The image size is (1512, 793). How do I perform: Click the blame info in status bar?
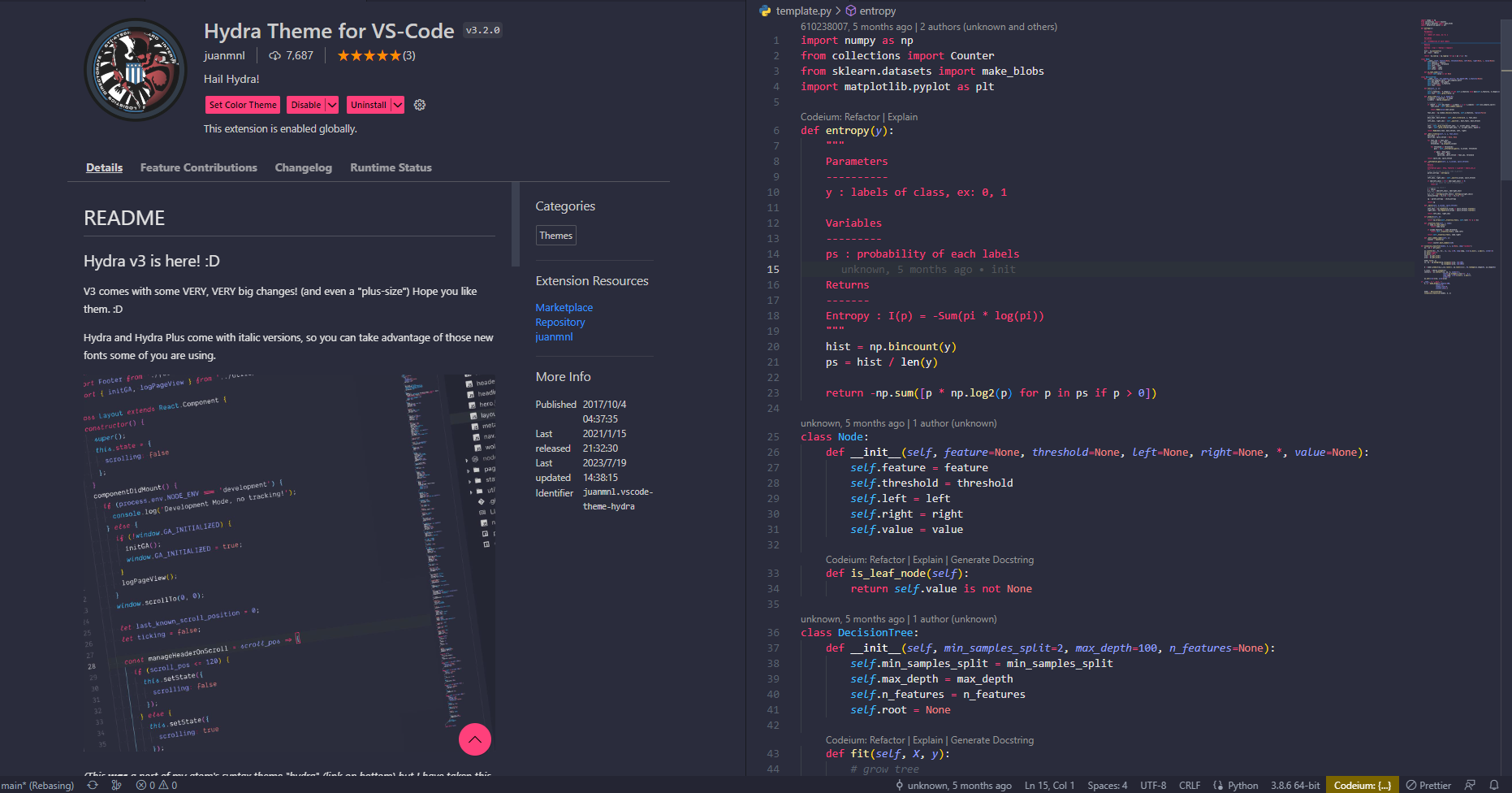point(953,785)
